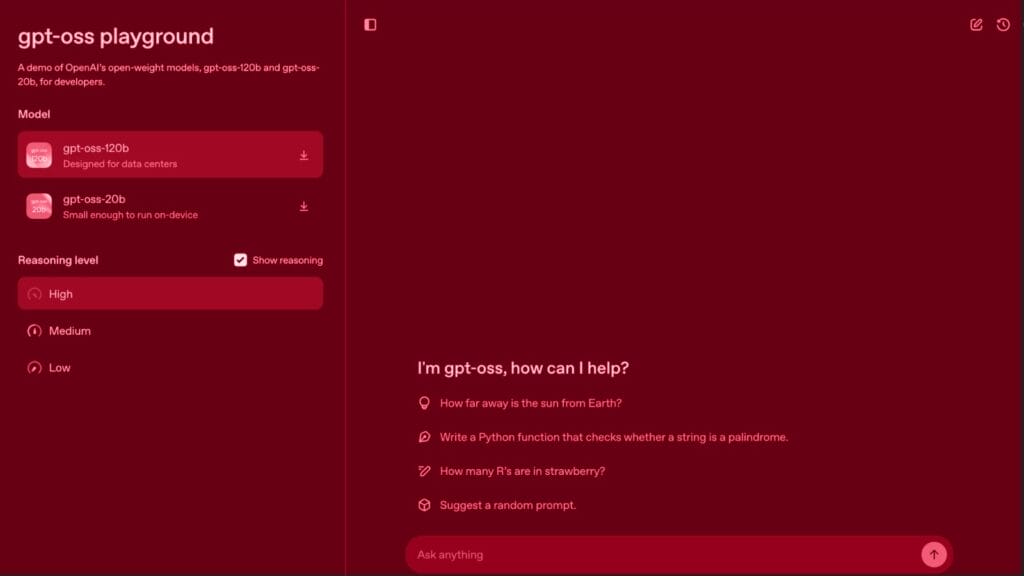Click the cube icon beside the random prompt

[424, 505]
